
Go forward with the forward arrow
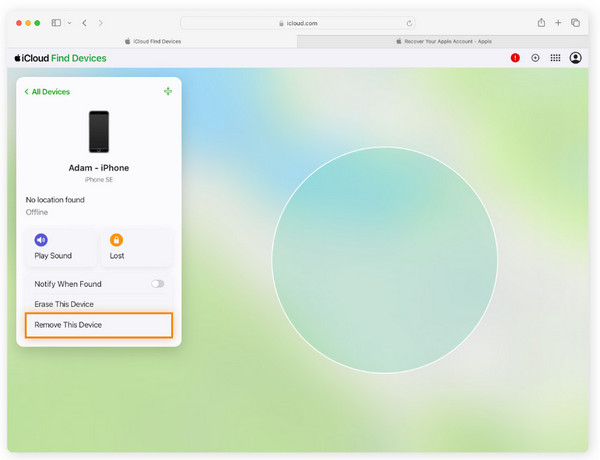[x=100, y=23]
